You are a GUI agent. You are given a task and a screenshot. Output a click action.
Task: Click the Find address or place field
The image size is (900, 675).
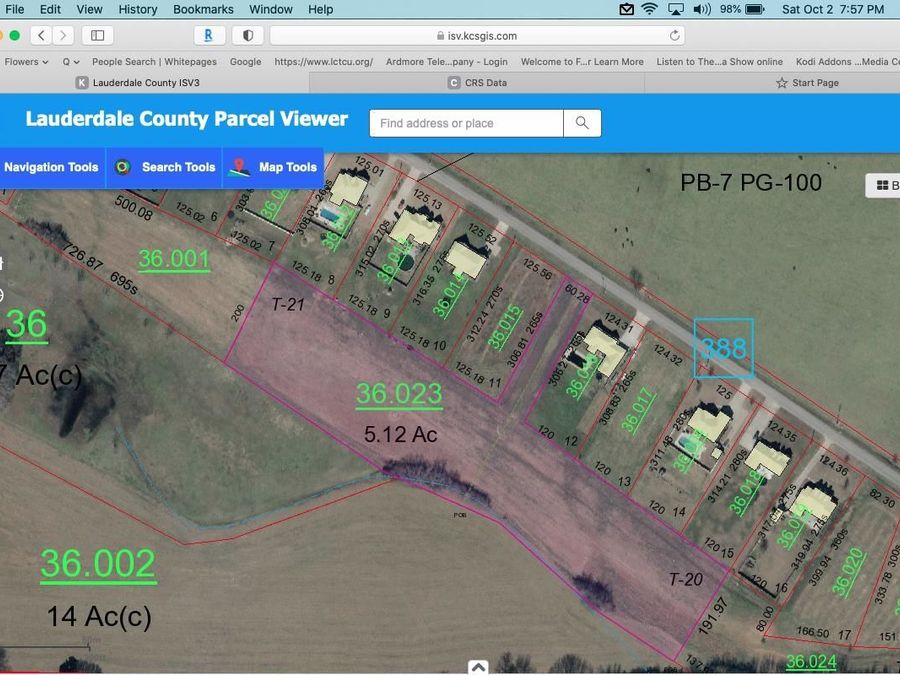466,123
